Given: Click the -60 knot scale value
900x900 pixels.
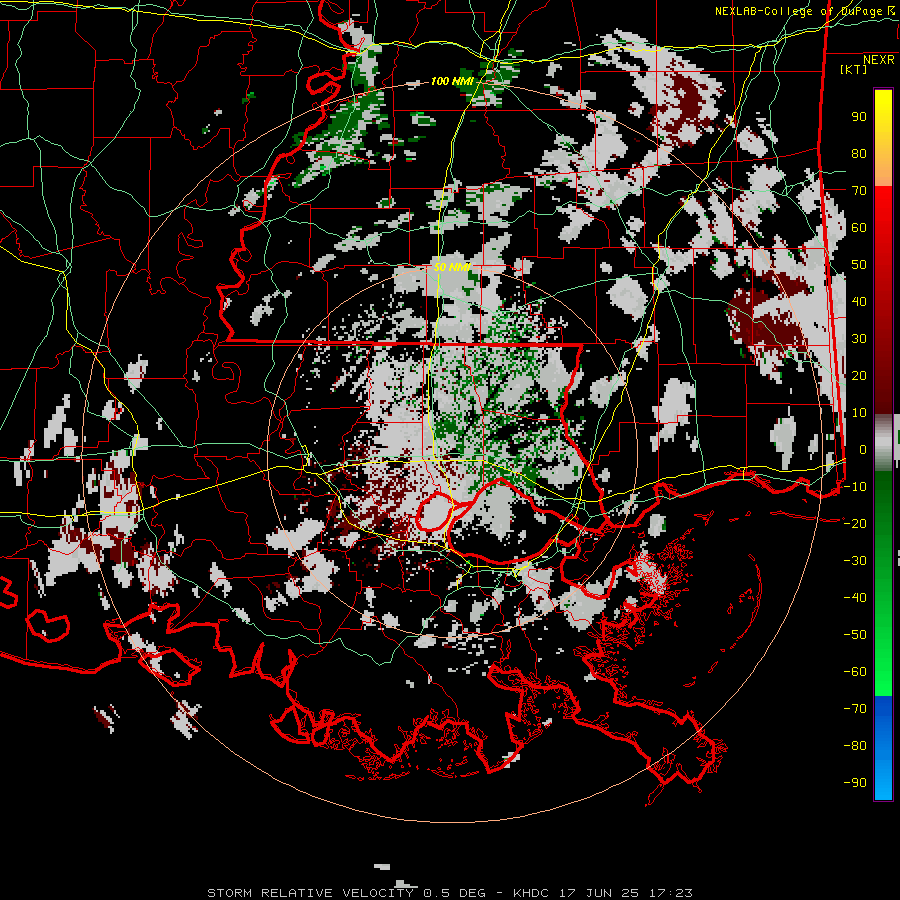Looking at the screenshot, I should tap(855, 672).
